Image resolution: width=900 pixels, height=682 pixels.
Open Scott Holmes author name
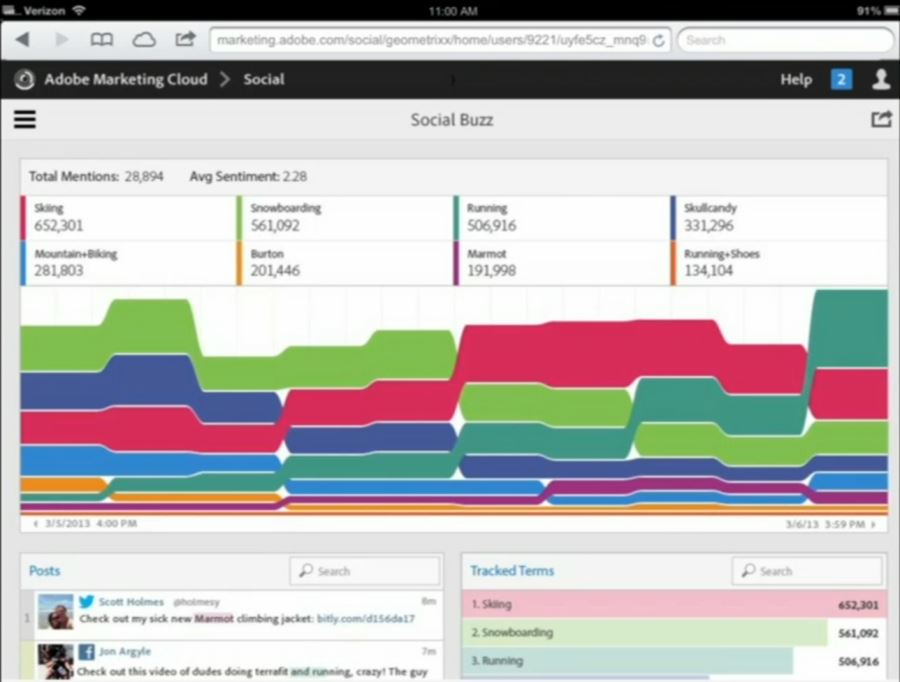[131, 602]
